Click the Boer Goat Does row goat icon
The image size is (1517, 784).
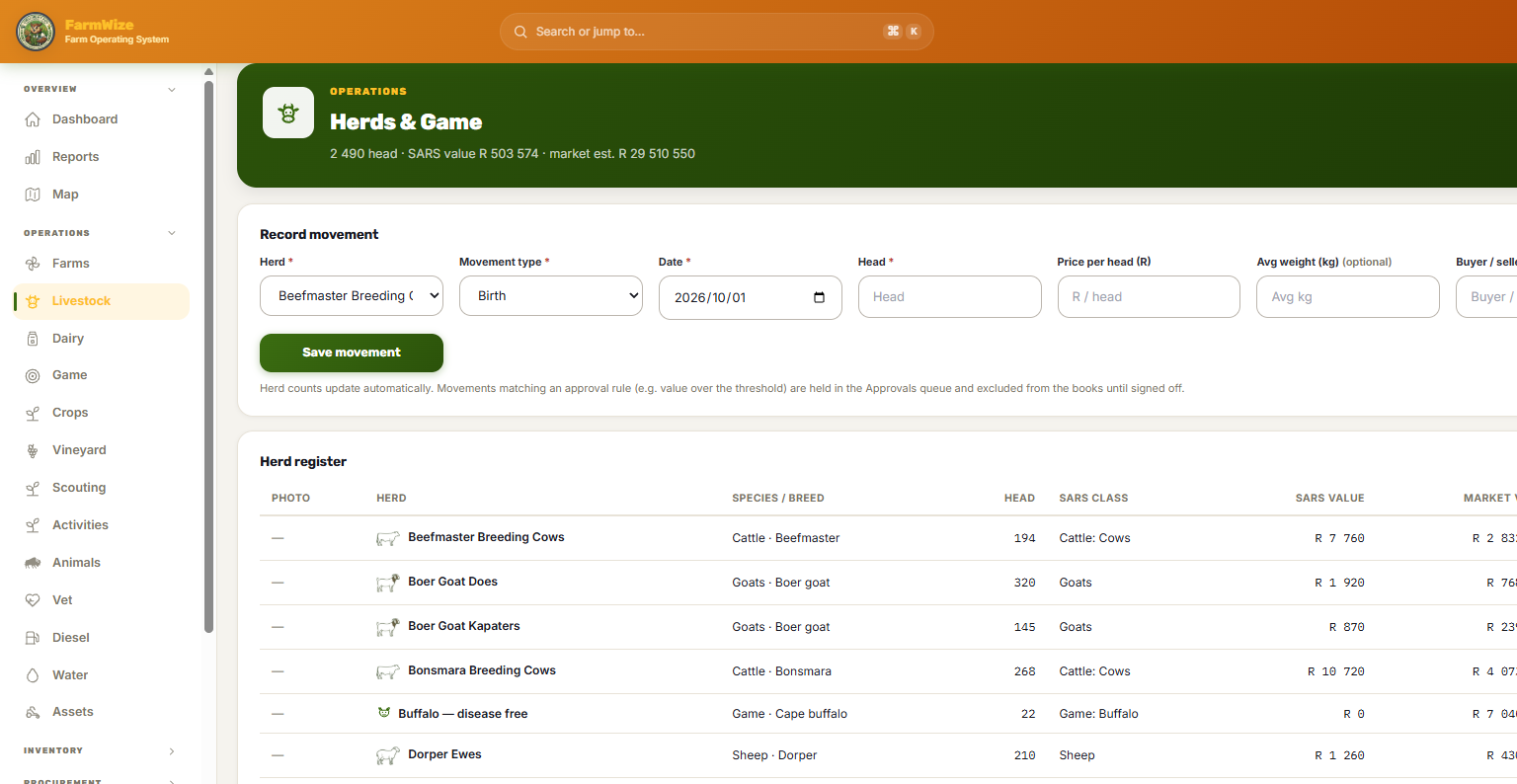tap(388, 583)
